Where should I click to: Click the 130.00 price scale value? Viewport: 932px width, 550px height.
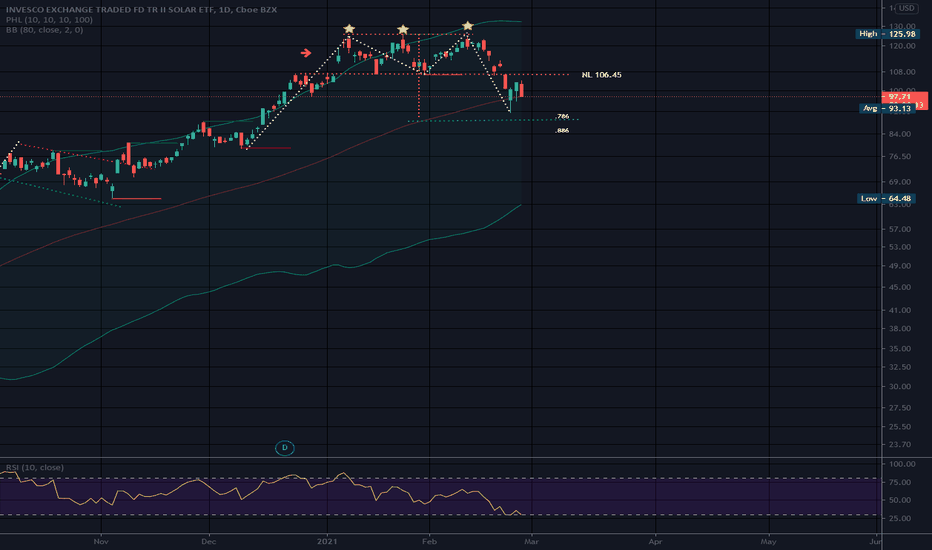pyautogui.click(x=902, y=27)
